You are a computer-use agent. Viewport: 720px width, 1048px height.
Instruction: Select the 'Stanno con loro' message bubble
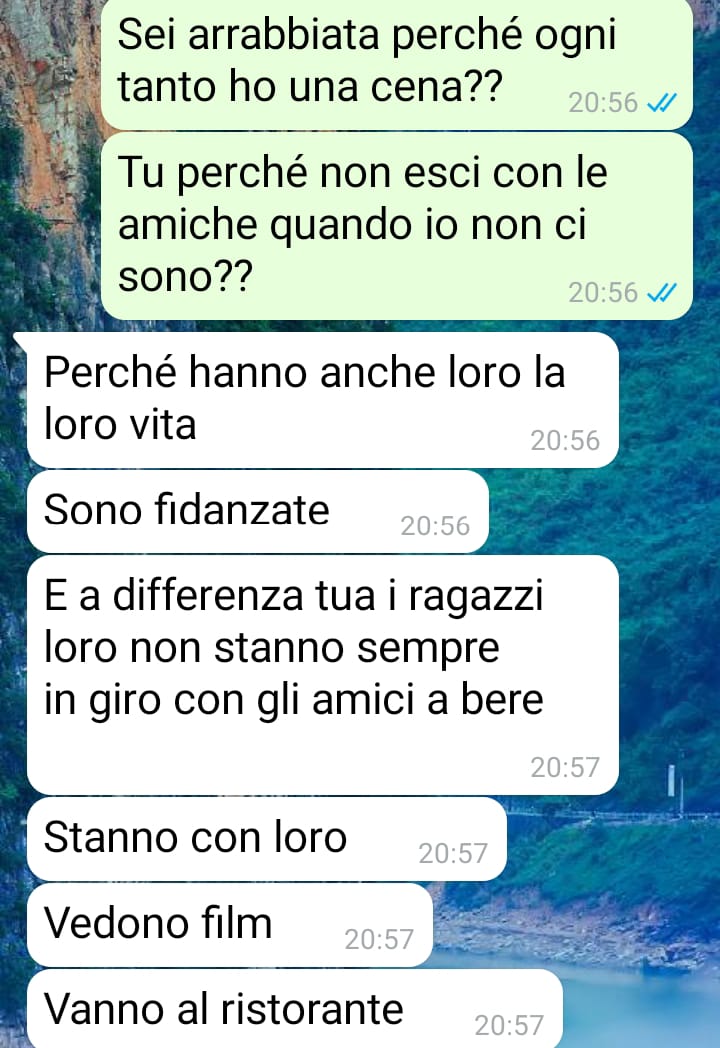click(x=267, y=839)
